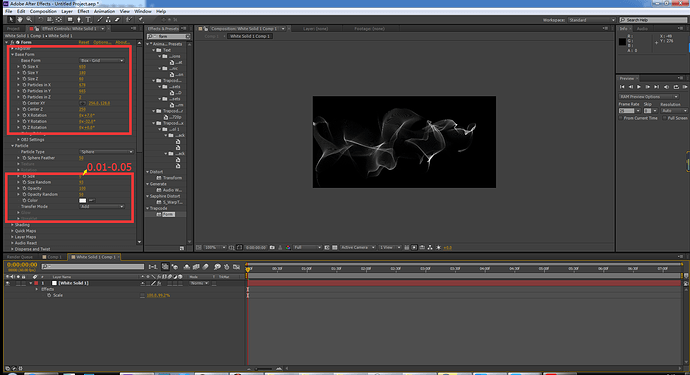Click Reset link for Form effect

(84, 42)
